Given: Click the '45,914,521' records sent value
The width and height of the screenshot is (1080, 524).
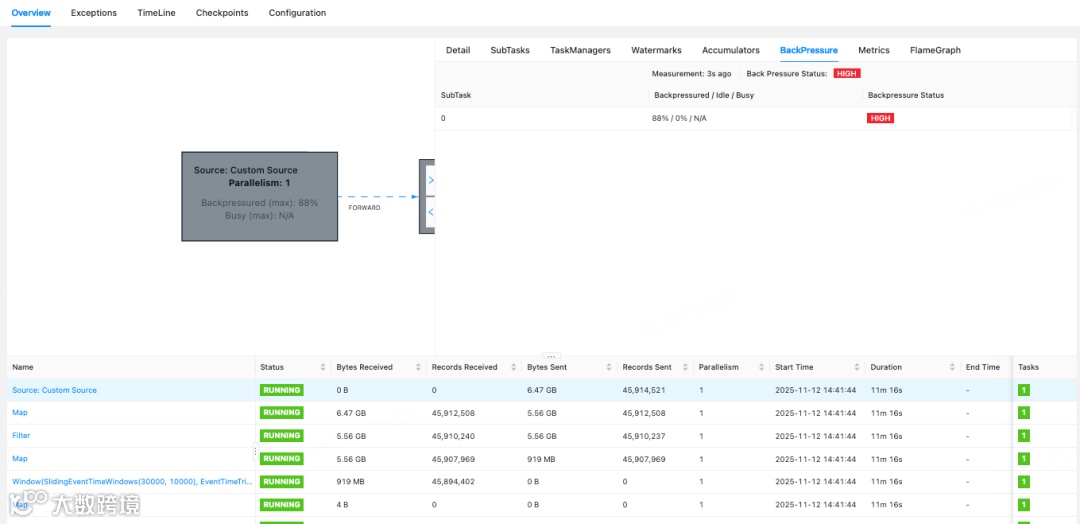Looking at the screenshot, I should [x=644, y=390].
